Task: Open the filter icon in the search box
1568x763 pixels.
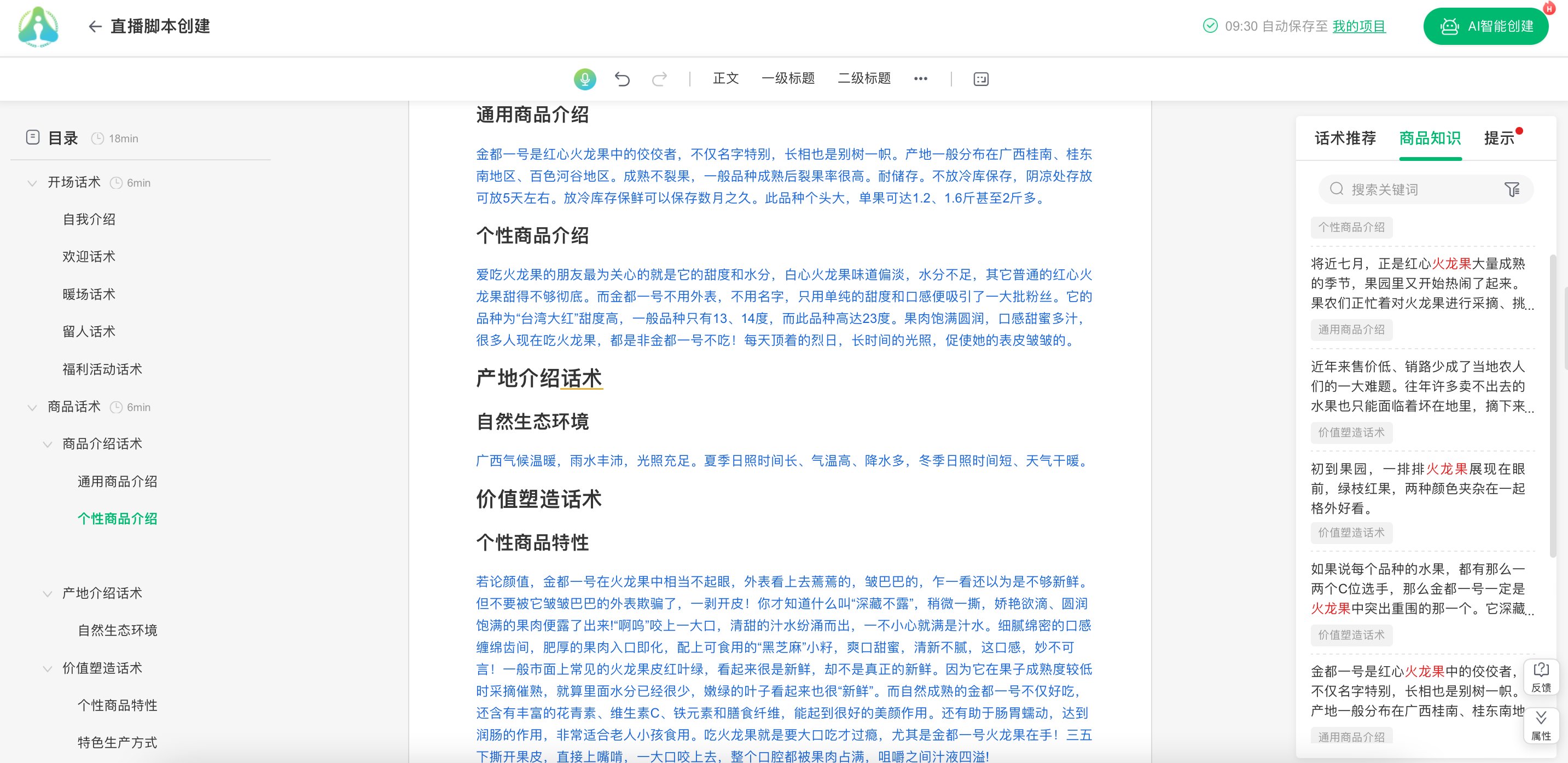Action: (x=1512, y=189)
